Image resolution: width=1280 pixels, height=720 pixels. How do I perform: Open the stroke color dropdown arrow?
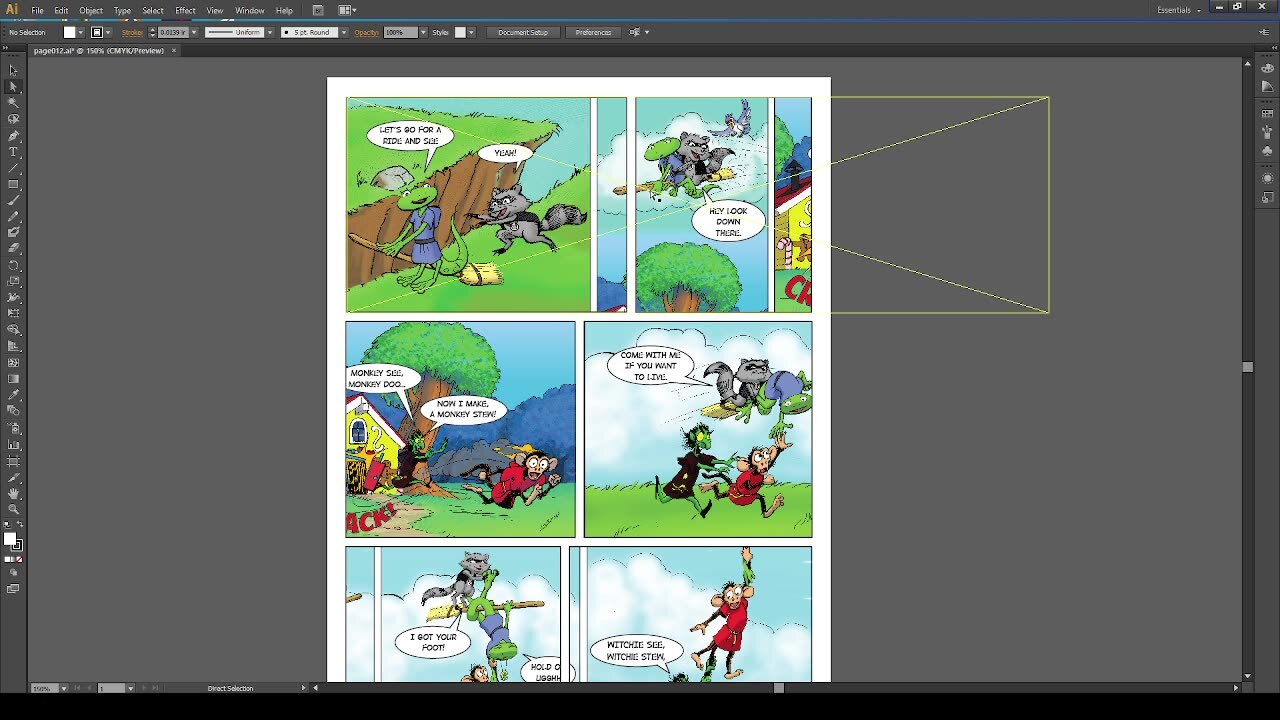[x=108, y=32]
